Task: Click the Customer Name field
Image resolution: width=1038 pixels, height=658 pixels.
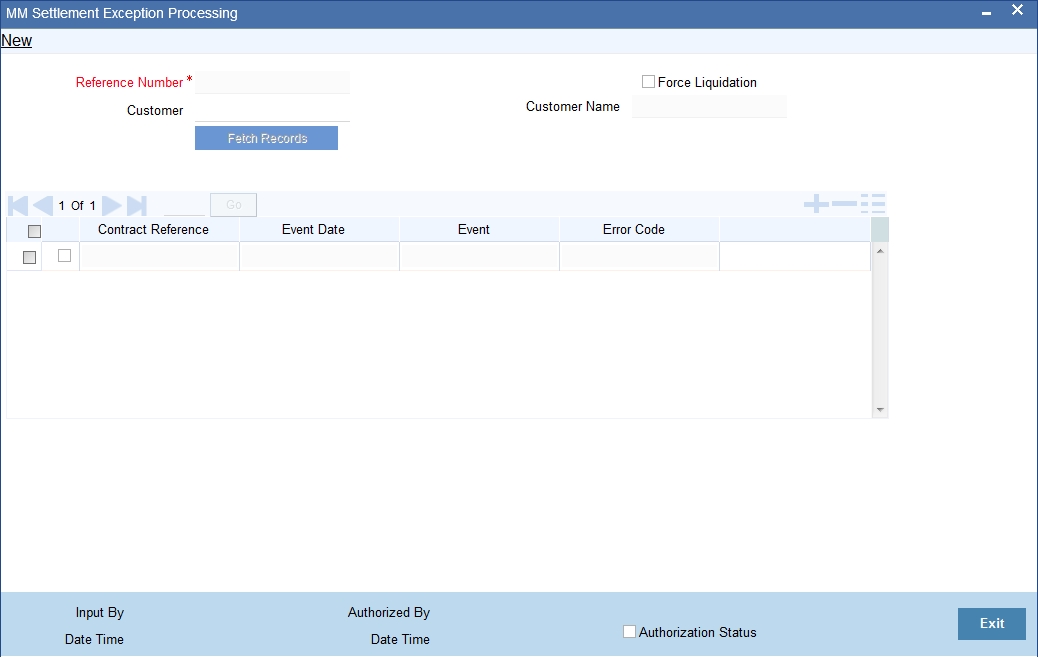Action: 709,106
